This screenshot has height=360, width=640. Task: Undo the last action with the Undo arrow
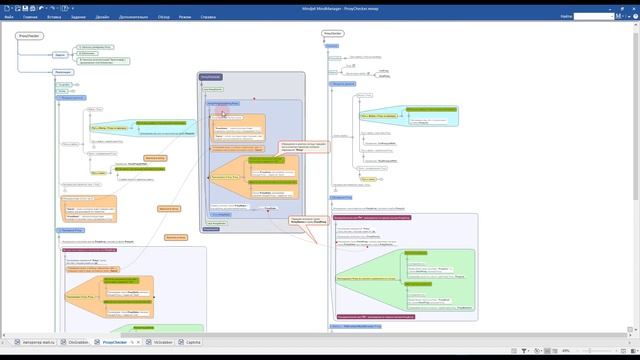pos(41,8)
